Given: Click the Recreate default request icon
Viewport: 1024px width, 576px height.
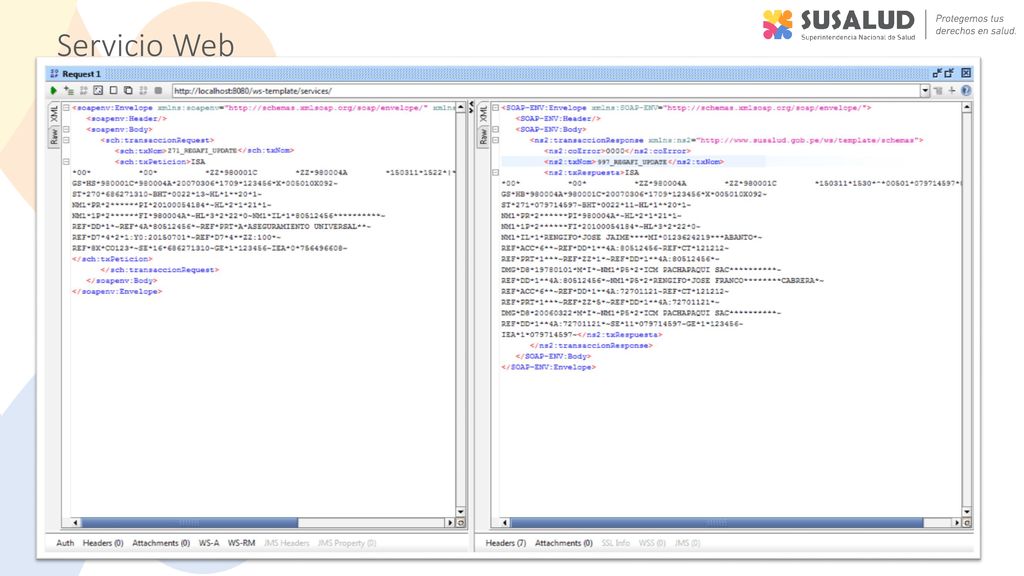Looking at the screenshot, I should pyautogui.click(x=98, y=91).
